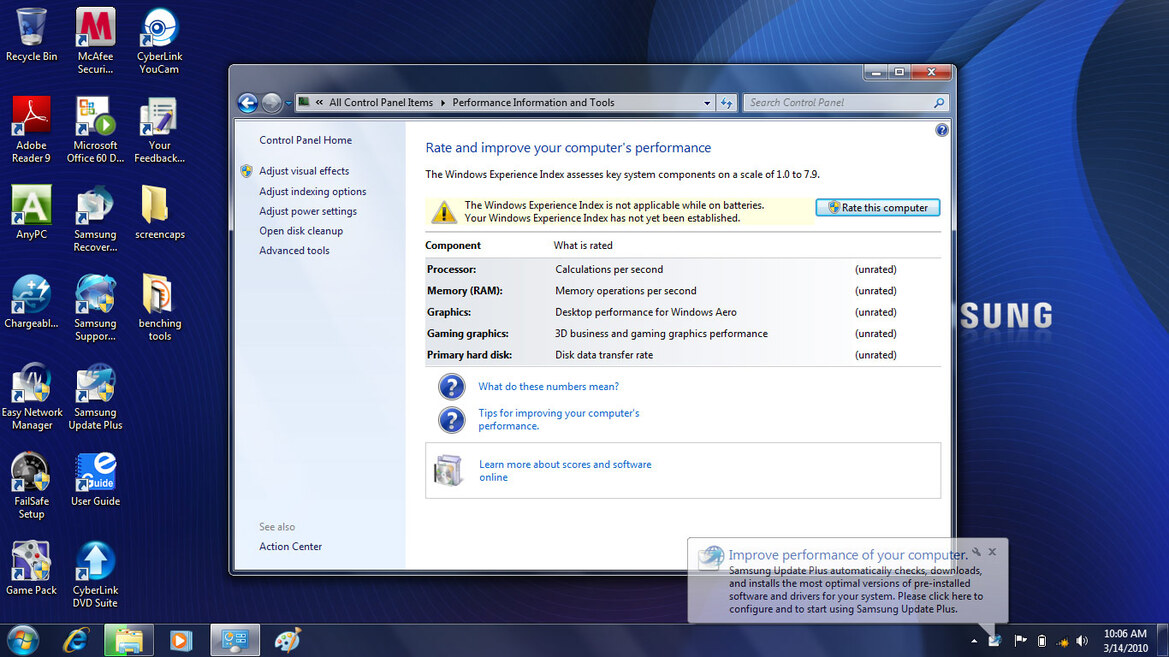
Task: Click the Samsung Update Plus notification text
Action: 856,590
